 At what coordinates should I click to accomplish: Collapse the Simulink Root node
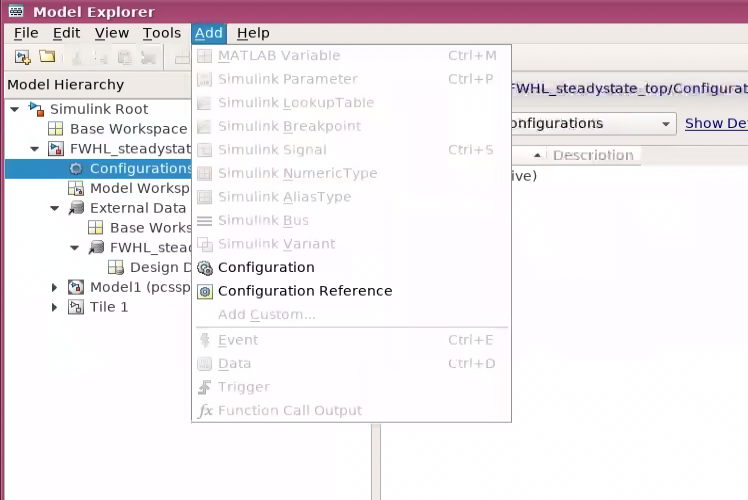[15, 109]
